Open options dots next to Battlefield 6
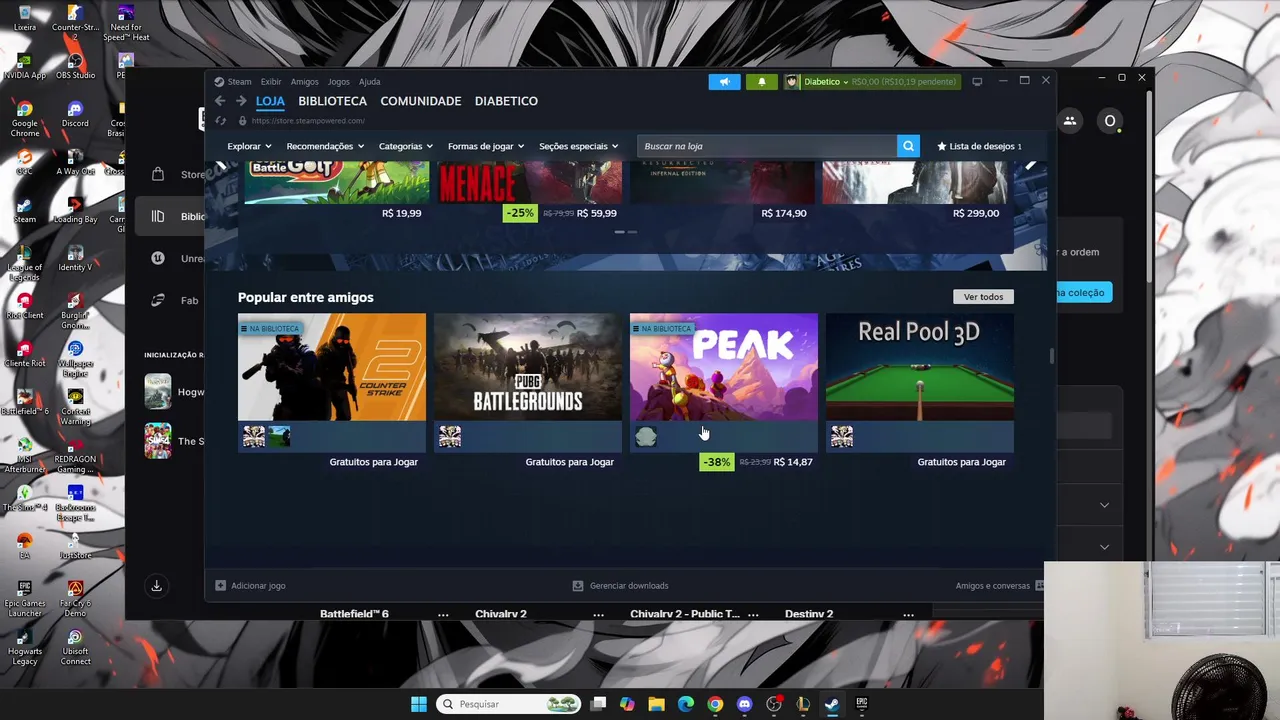The height and width of the screenshot is (720, 1280). coord(443,614)
